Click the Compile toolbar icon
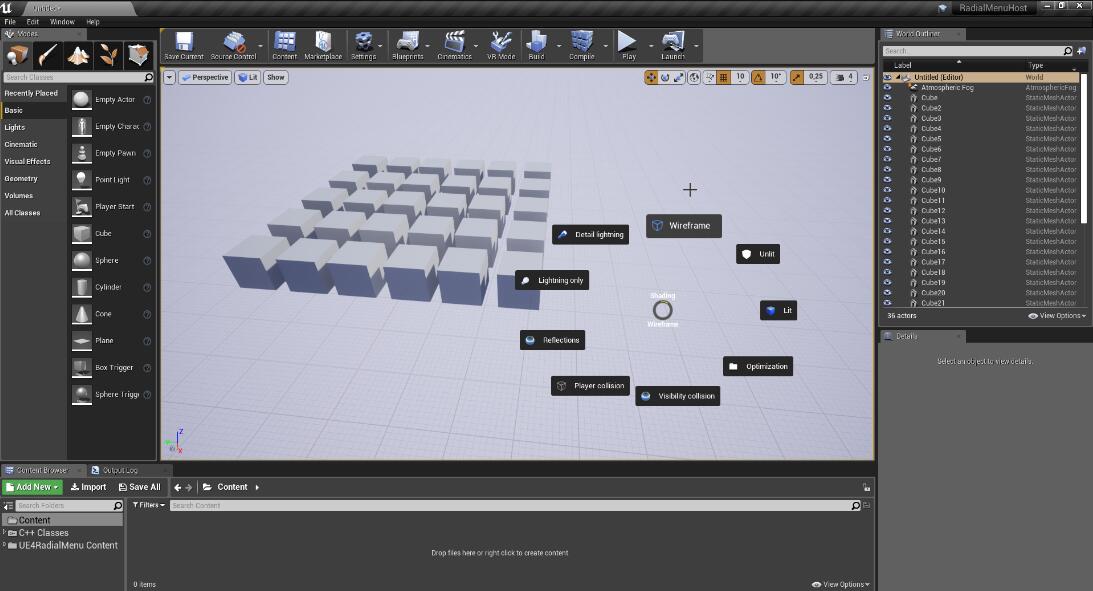 [581, 44]
